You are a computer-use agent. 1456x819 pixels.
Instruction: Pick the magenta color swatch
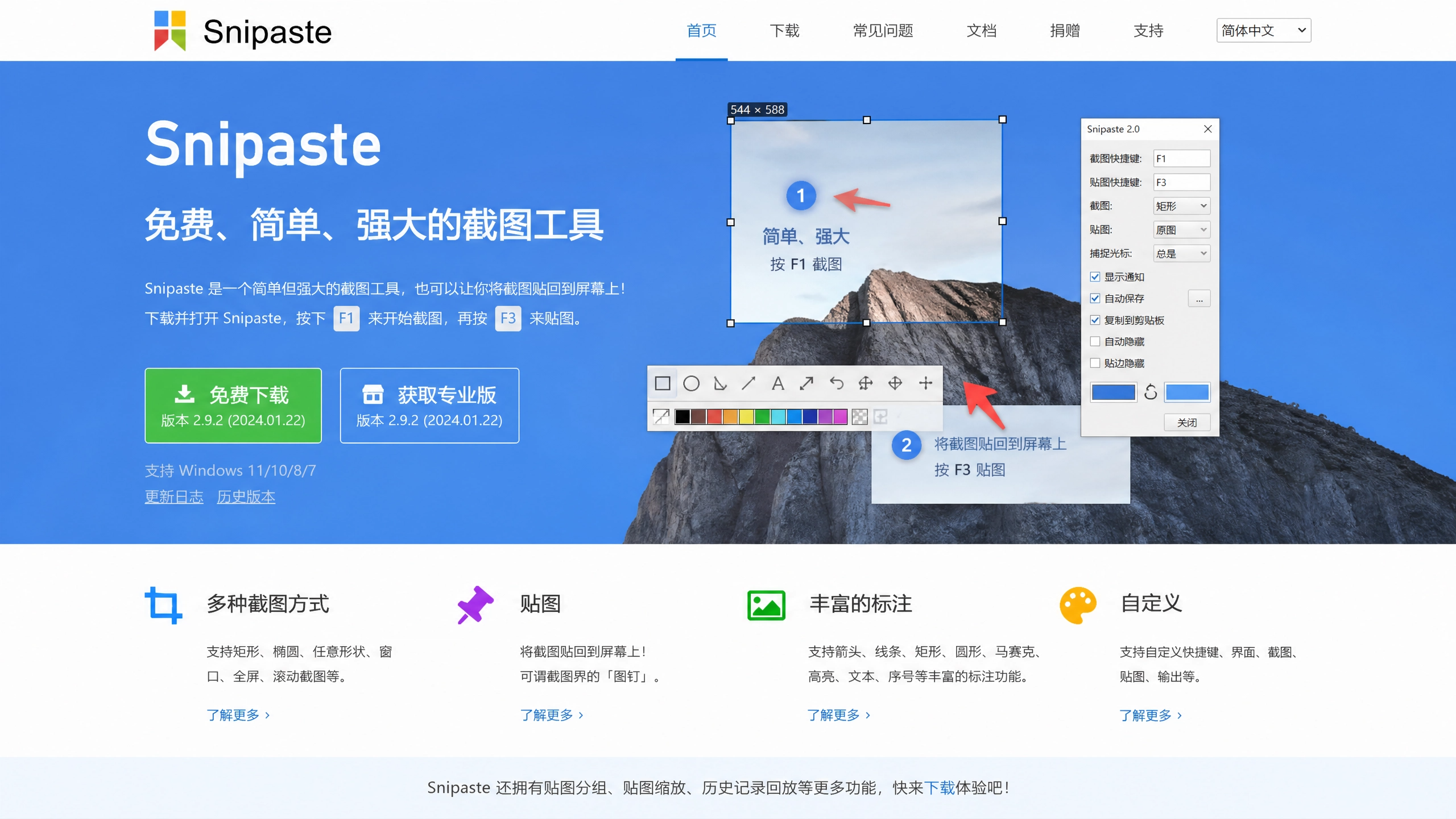840,417
